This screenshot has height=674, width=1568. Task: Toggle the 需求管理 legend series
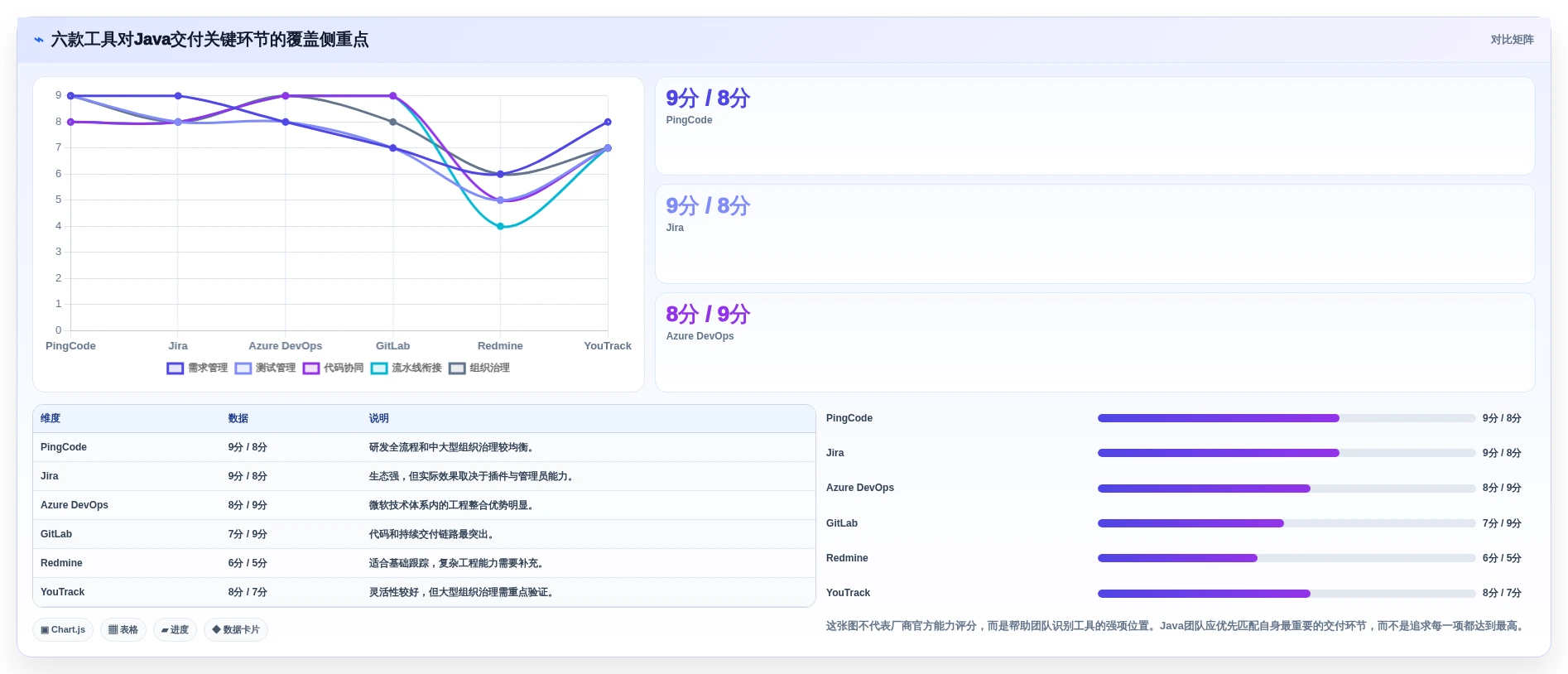point(197,368)
